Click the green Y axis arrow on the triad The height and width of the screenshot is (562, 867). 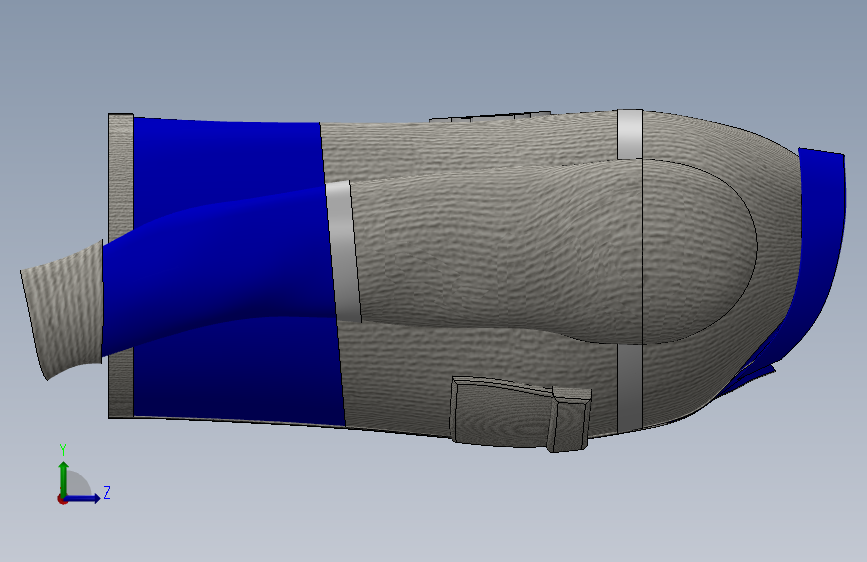(x=64, y=478)
